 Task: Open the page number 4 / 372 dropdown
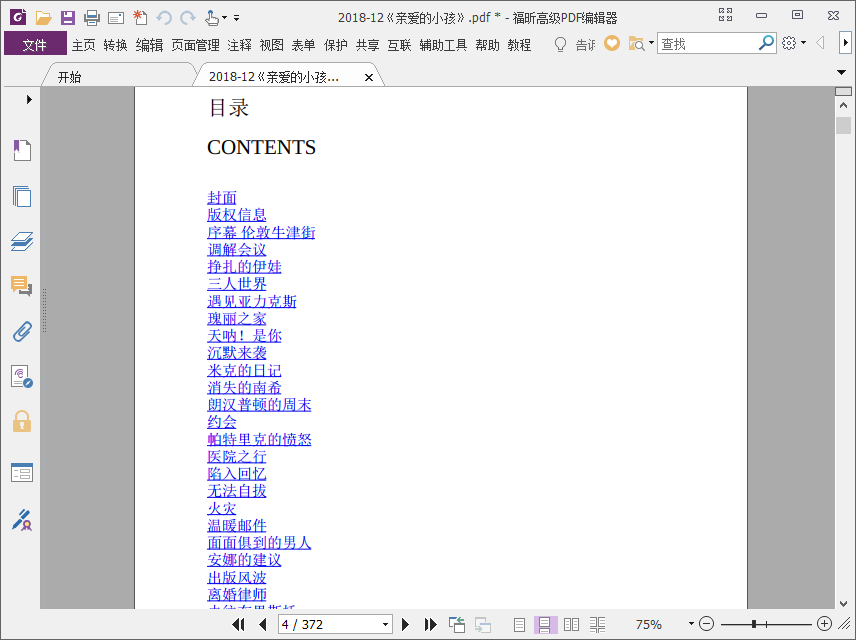pos(385,624)
